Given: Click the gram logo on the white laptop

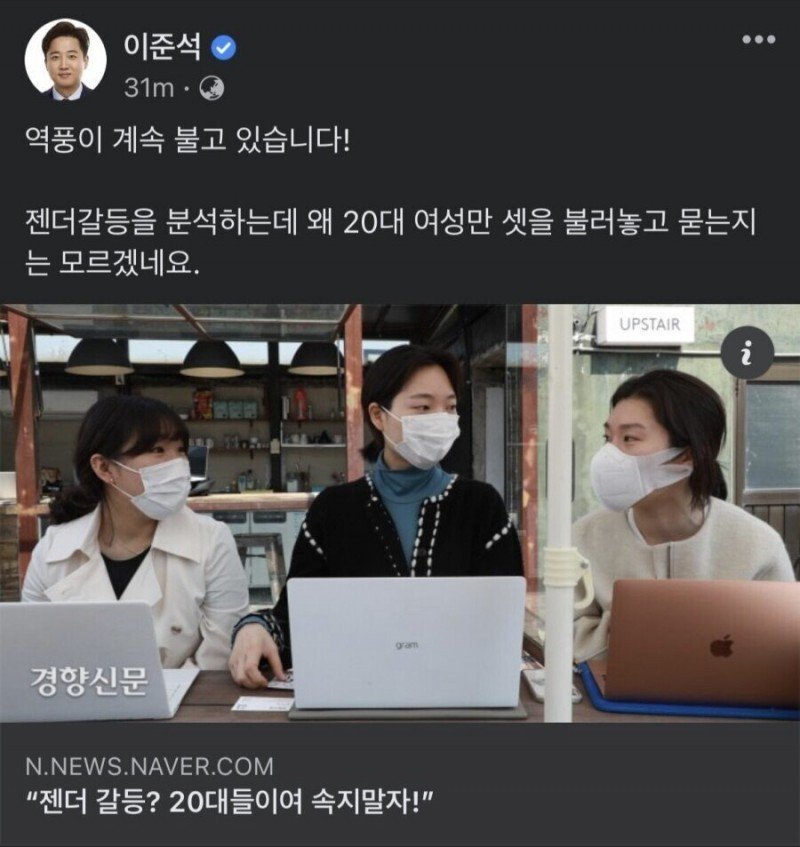Looking at the screenshot, I should (407, 646).
